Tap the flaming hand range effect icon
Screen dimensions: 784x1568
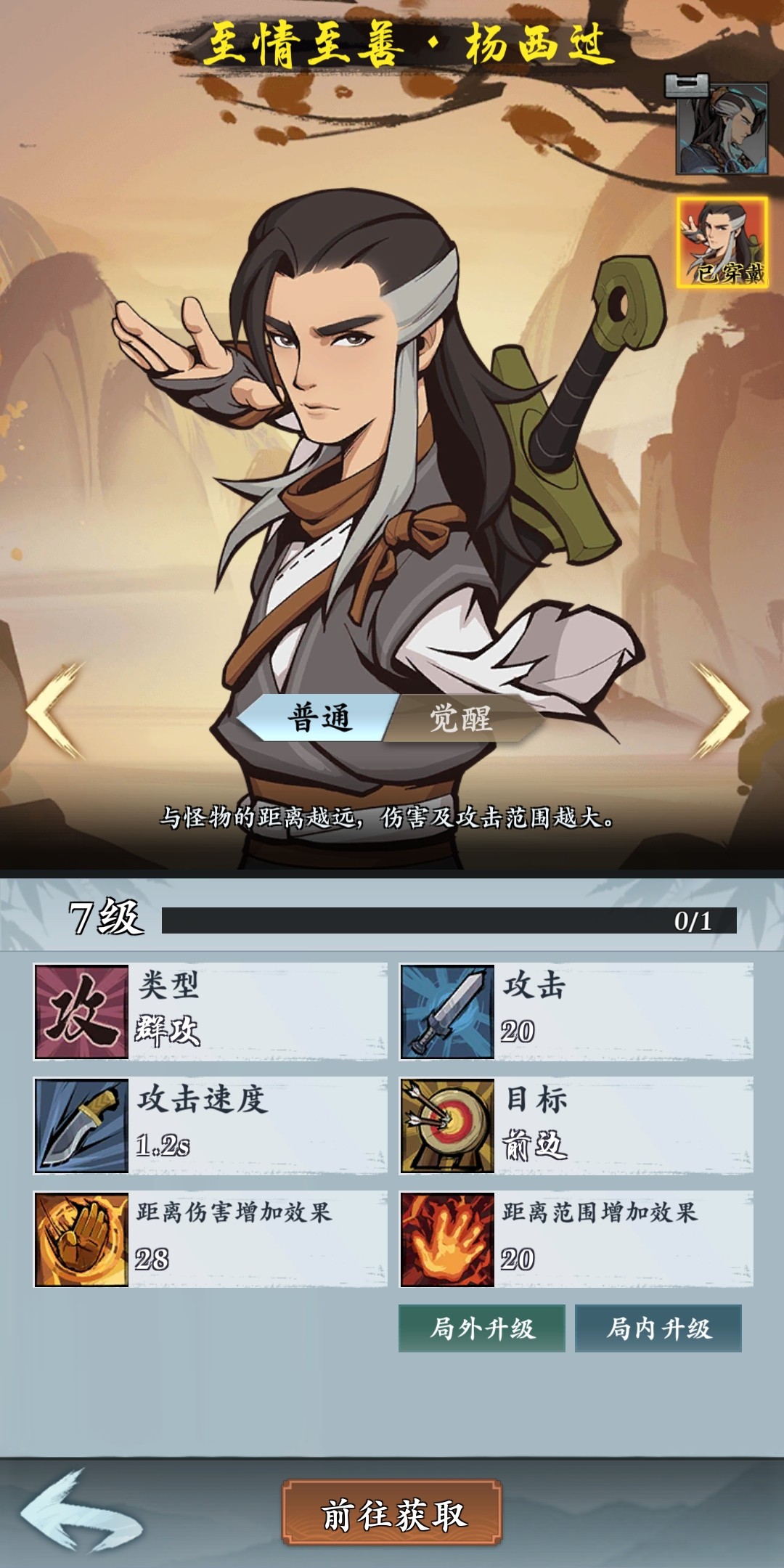447,1239
